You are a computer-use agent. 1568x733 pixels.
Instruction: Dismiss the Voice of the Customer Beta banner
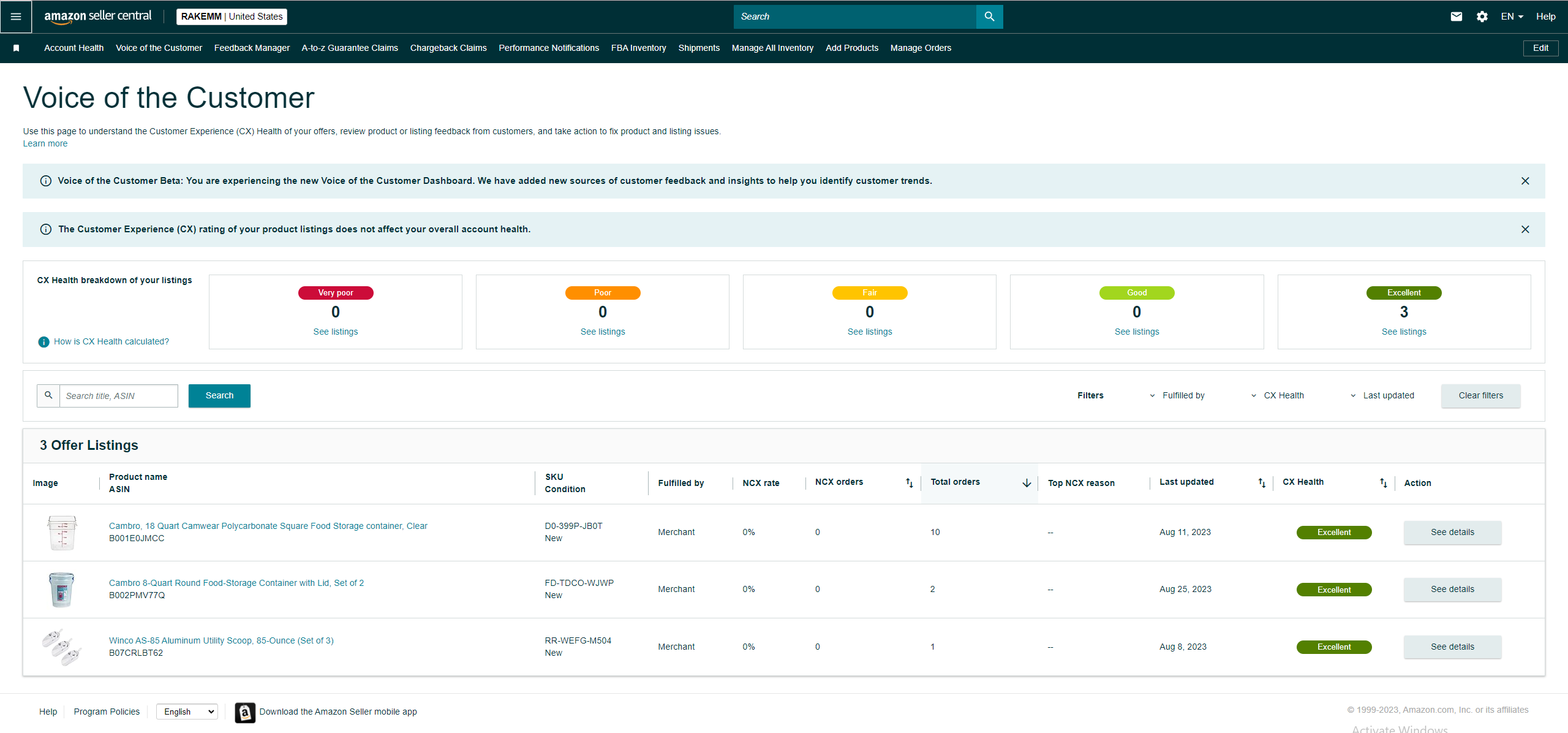point(1525,181)
